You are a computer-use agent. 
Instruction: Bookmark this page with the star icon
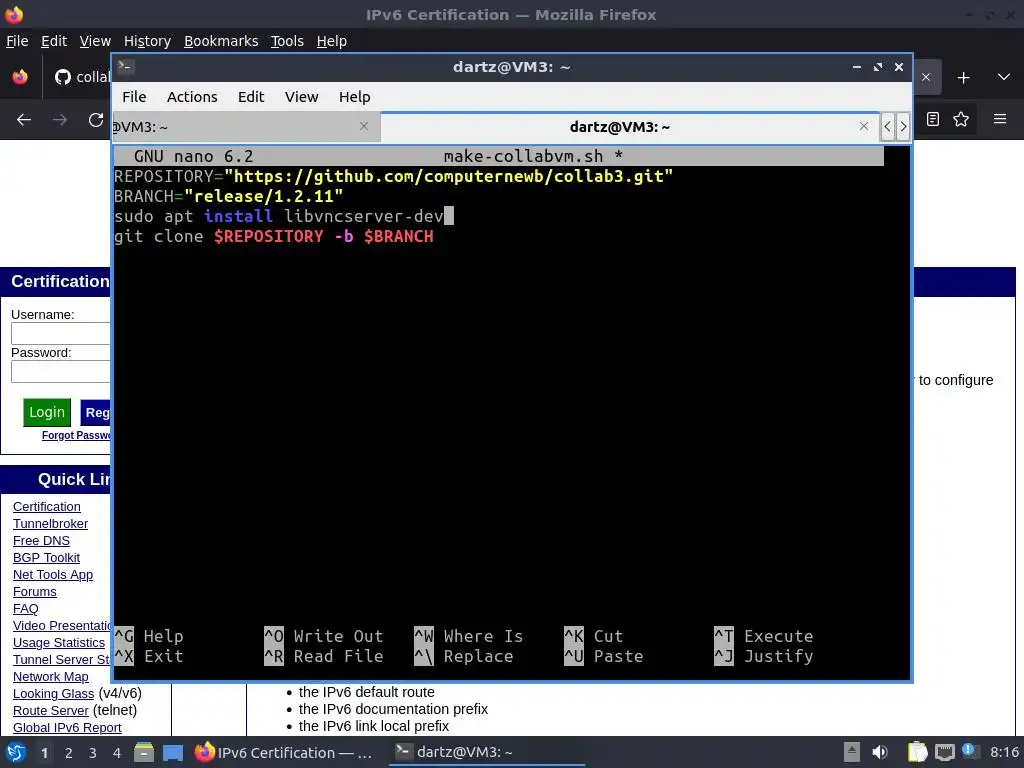(x=961, y=119)
